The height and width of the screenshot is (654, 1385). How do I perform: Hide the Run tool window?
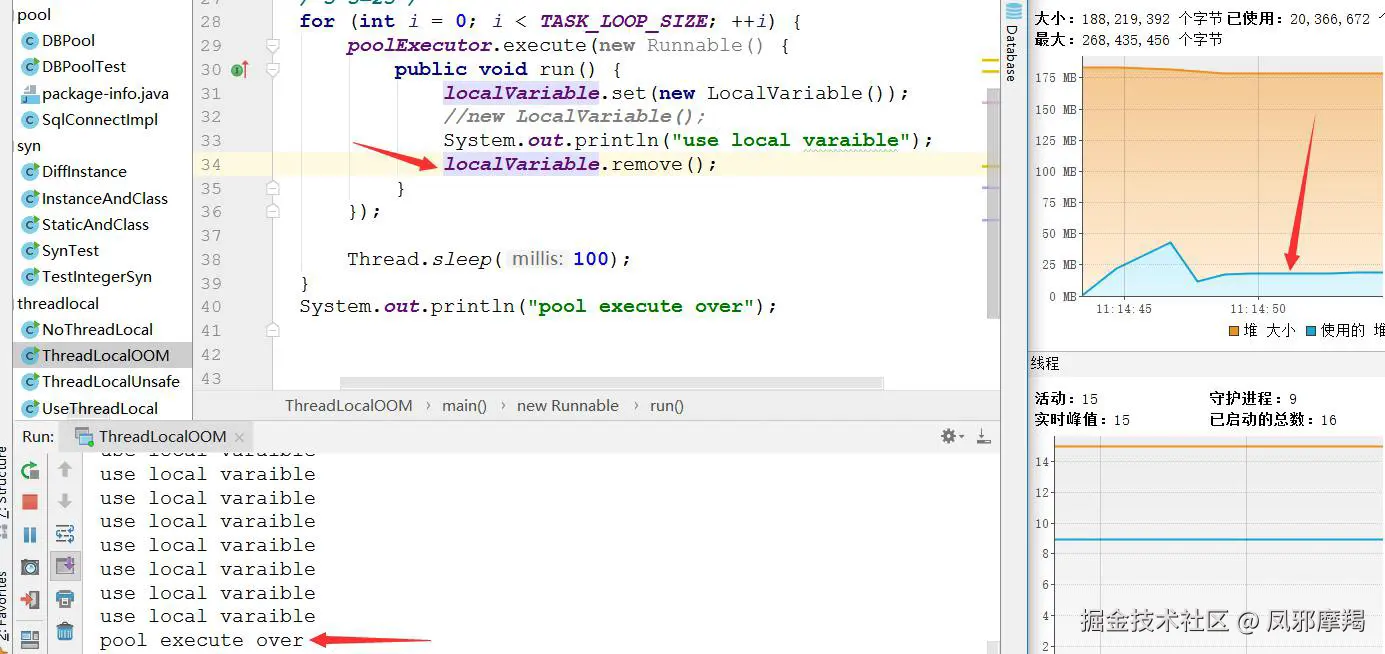pyautogui.click(x=983, y=436)
